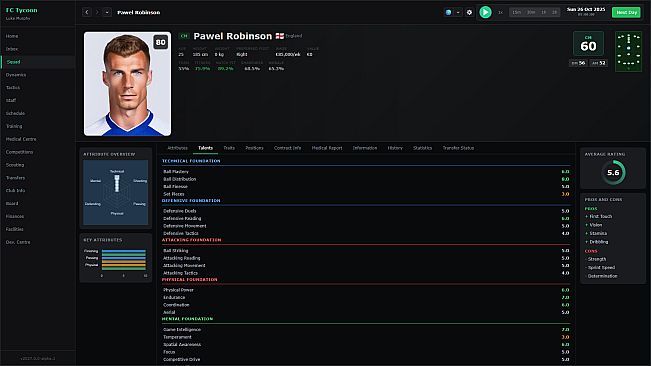Advance time by 30m
Screen dimensions: 651x366
531,12
